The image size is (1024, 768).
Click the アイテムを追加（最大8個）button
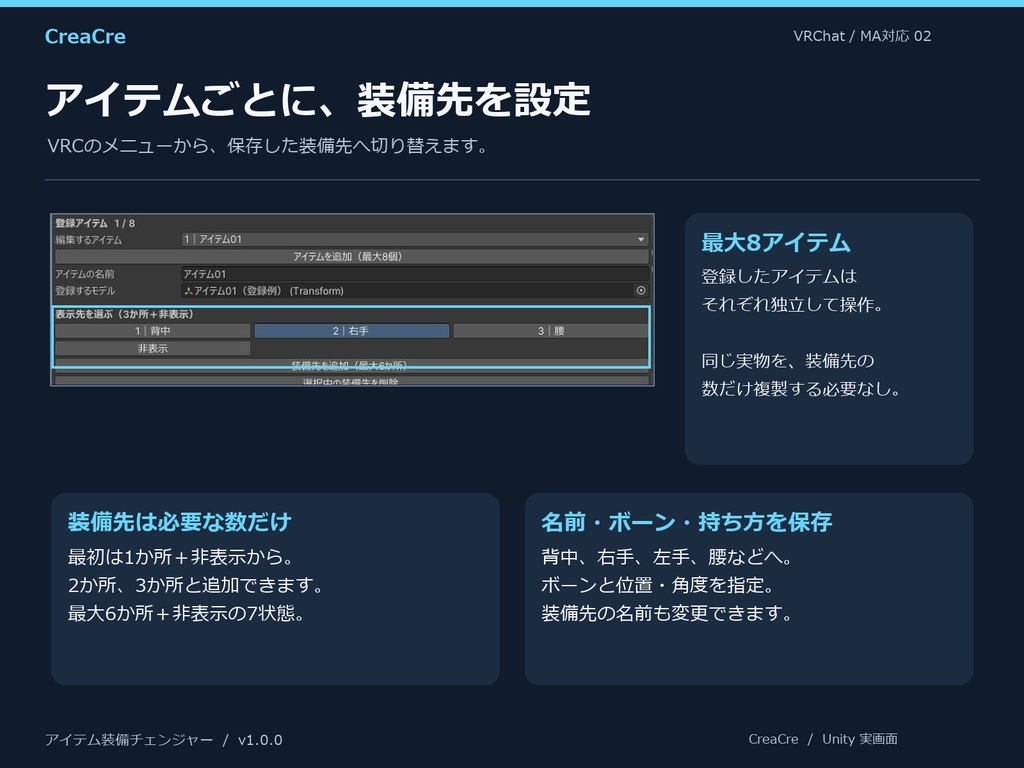[352, 257]
